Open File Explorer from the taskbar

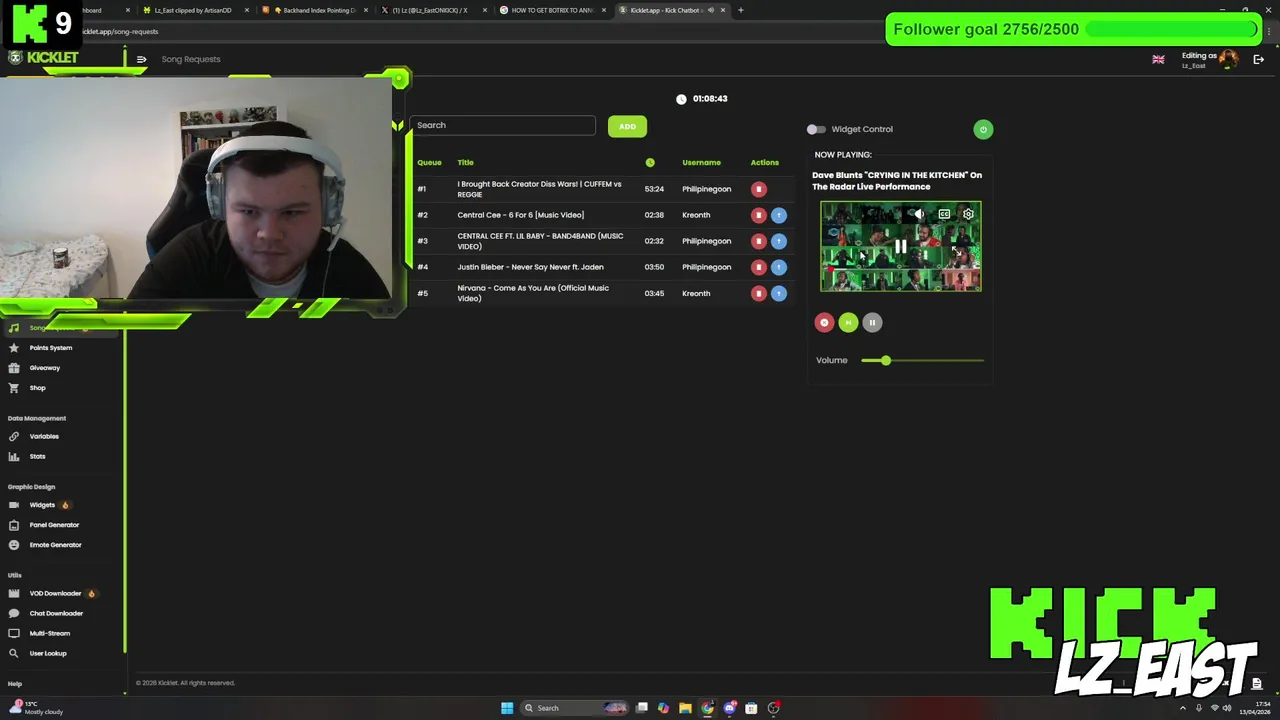pos(685,708)
